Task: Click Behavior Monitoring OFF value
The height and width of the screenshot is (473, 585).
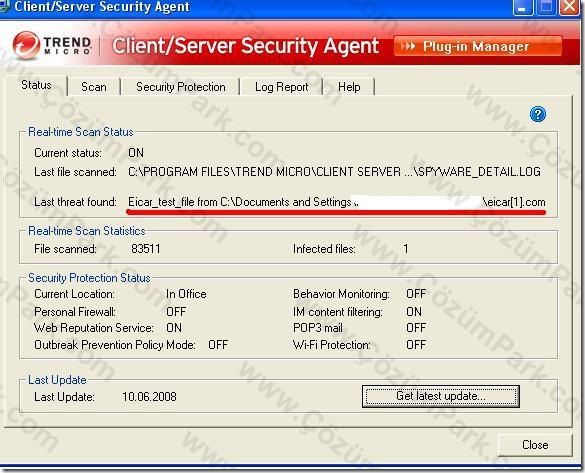Action: [x=416, y=294]
